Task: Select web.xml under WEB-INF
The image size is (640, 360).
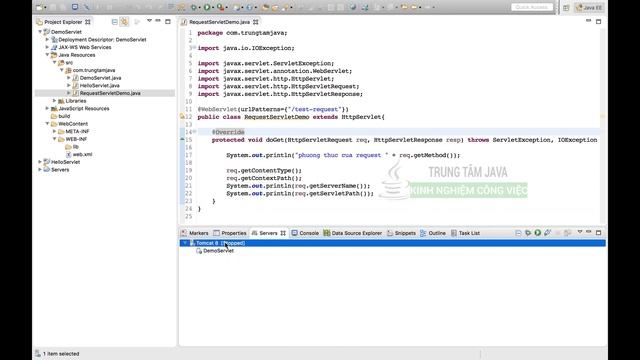Action: (x=82, y=154)
